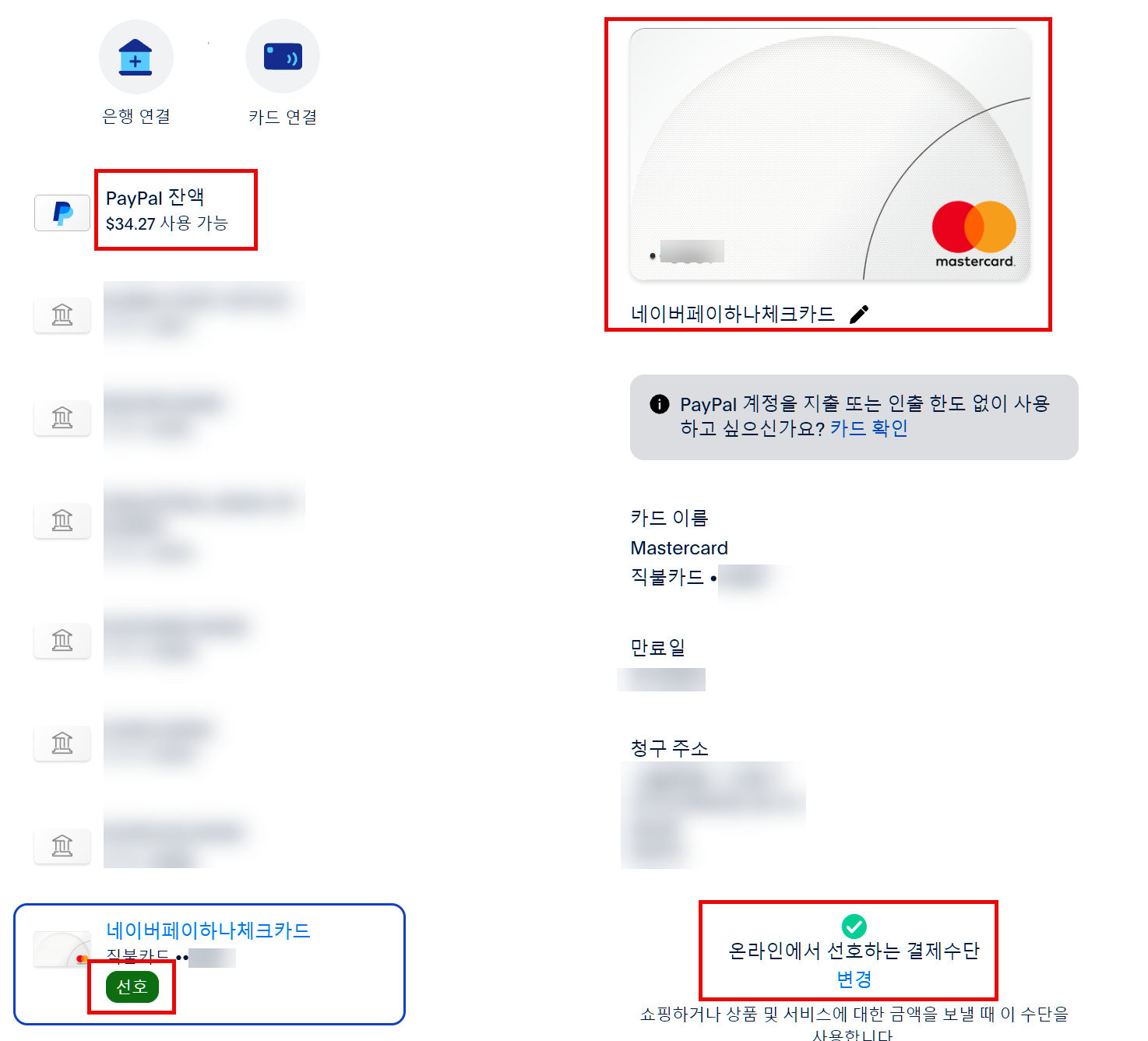1148x1041 pixels.
Task: Open the 카드 확인 link
Action: point(869,428)
